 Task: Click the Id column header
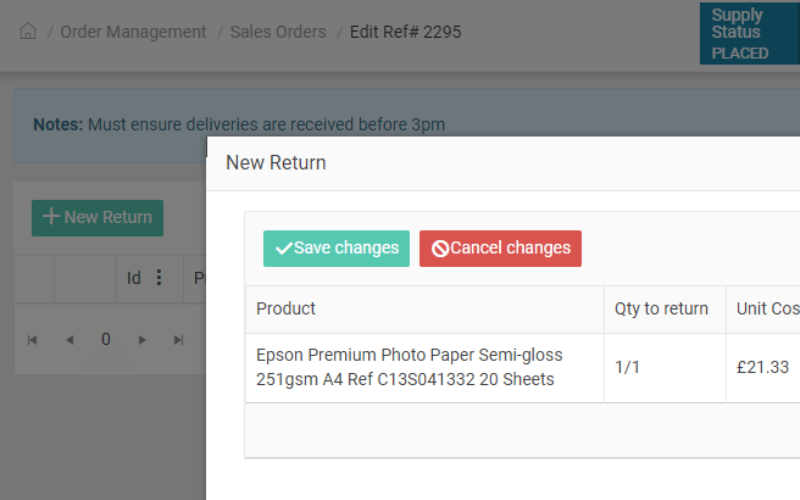coord(134,278)
